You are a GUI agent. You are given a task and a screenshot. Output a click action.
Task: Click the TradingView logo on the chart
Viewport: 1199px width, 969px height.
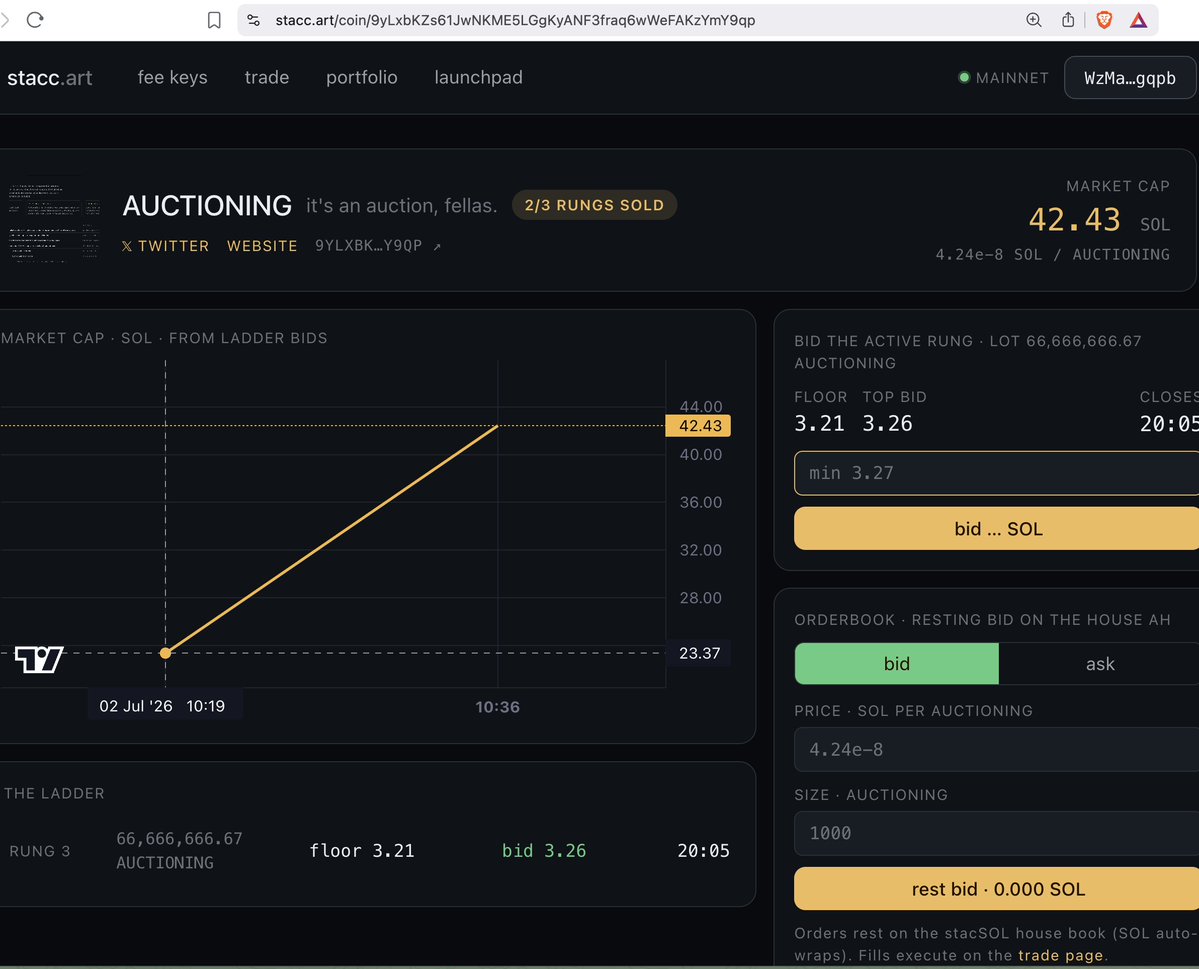tap(39, 659)
